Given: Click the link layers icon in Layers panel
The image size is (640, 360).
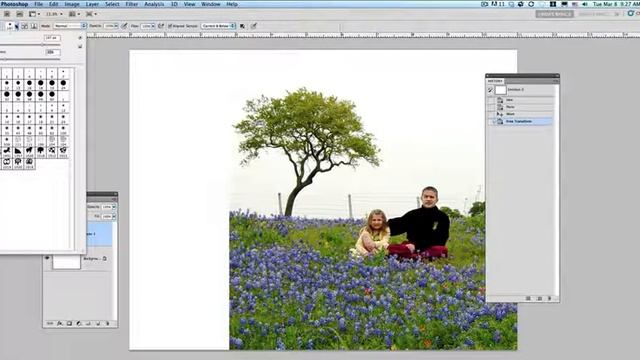Looking at the screenshot, I should 50,323.
